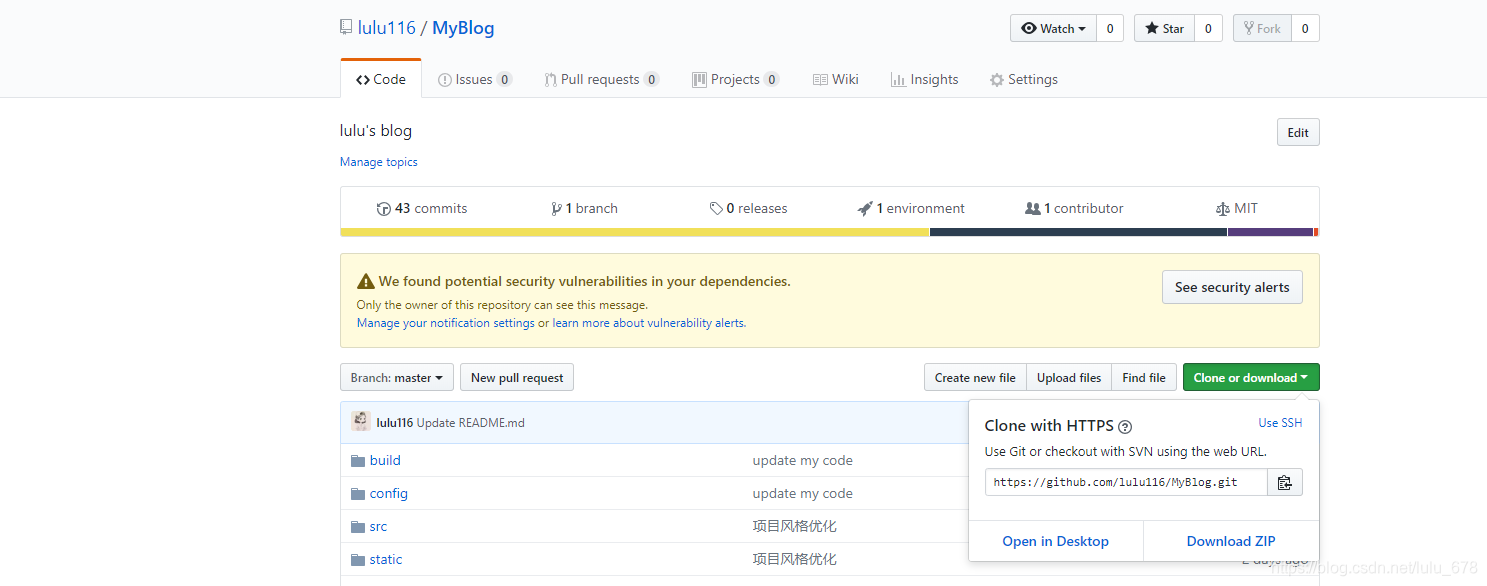Image resolution: width=1487 pixels, height=586 pixels.
Task: Switch to the Insights tab
Action: coord(924,79)
